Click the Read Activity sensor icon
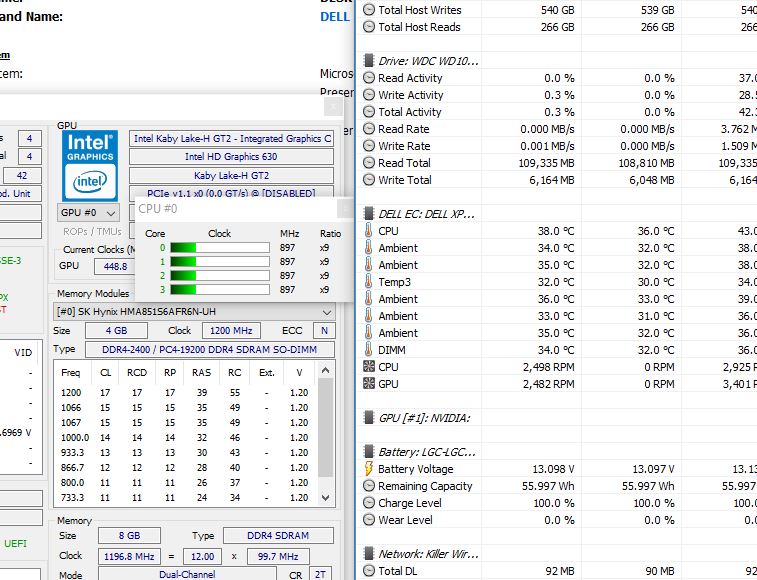The width and height of the screenshot is (757, 580). pos(369,78)
